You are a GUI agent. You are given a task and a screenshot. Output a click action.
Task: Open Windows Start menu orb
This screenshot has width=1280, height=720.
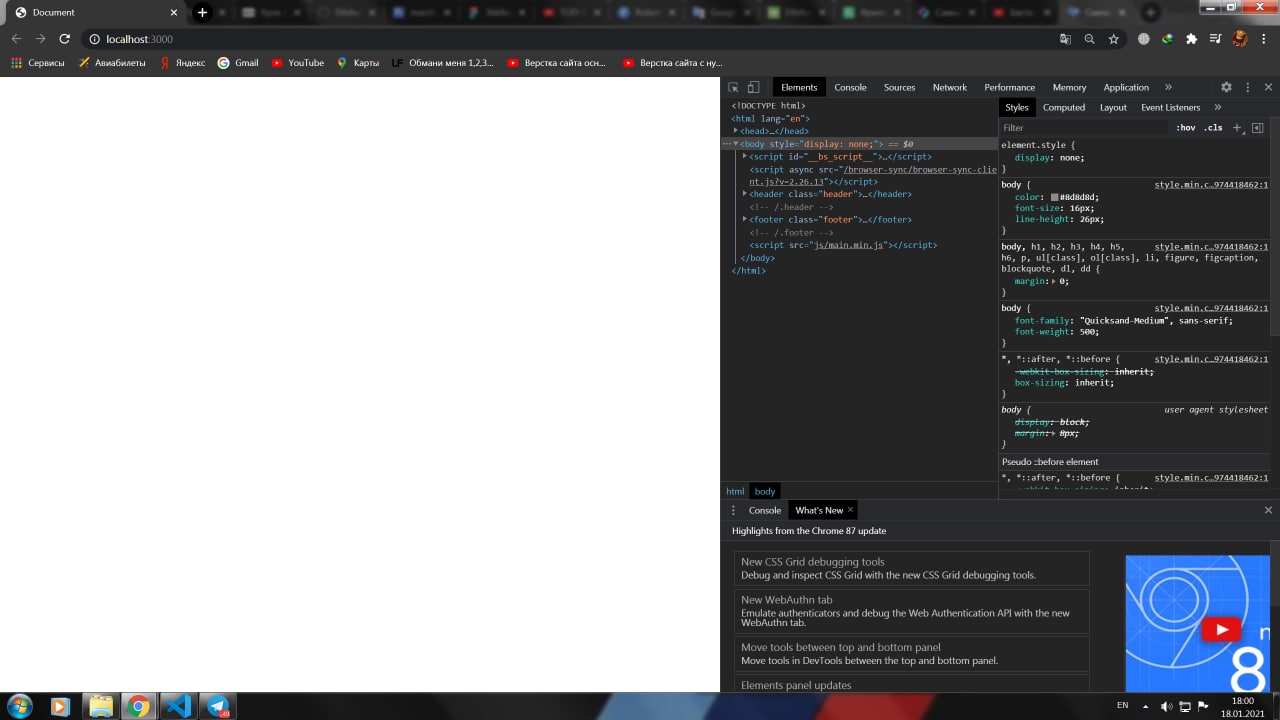pos(20,706)
